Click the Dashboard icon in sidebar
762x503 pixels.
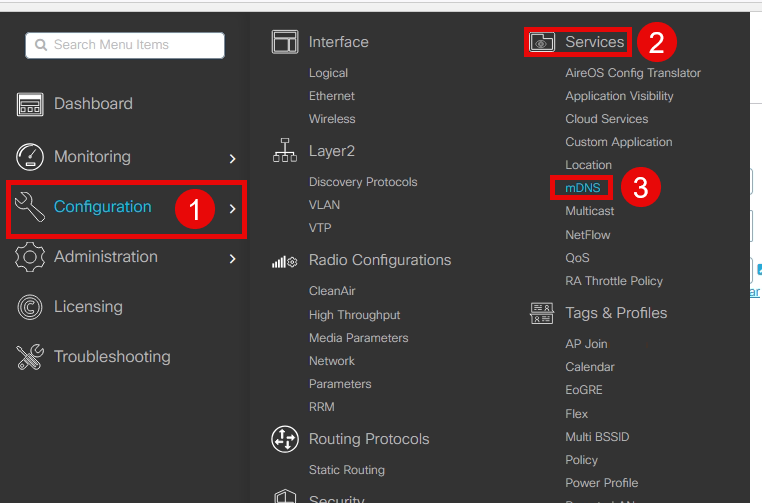click(x=30, y=104)
